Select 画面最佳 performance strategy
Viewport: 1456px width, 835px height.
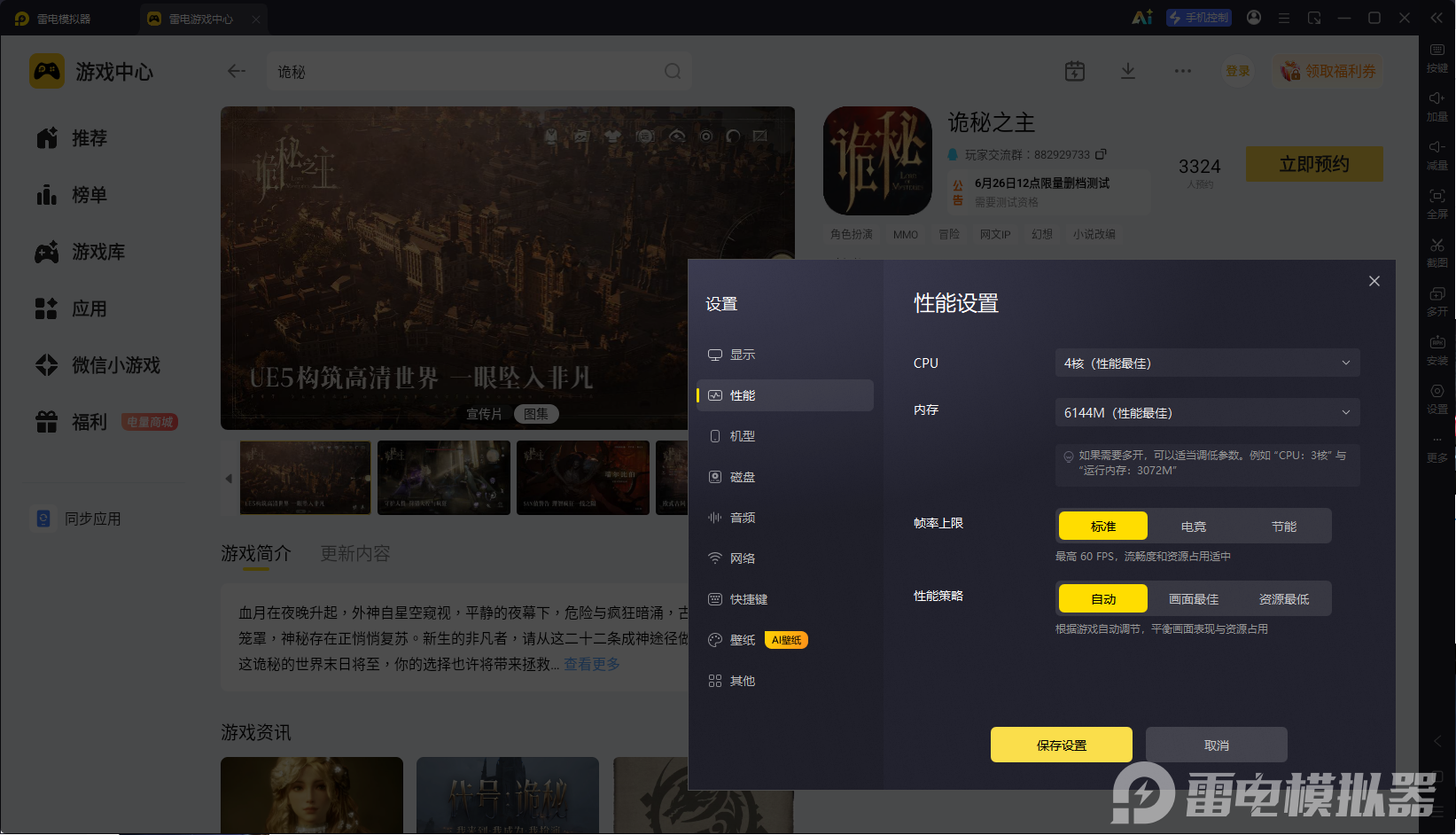coord(1194,599)
